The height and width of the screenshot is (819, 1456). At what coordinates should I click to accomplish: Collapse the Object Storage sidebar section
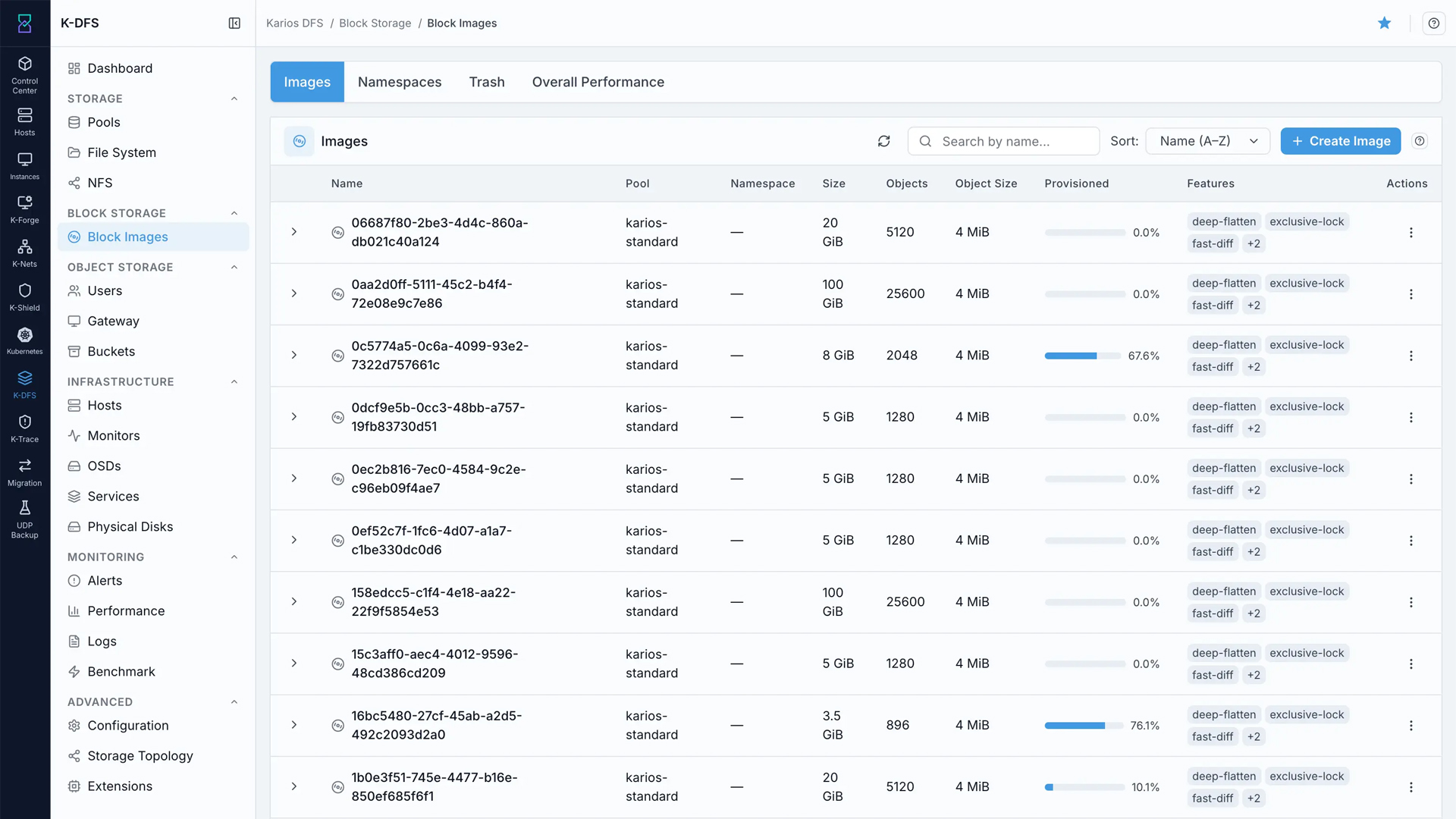coord(234,267)
